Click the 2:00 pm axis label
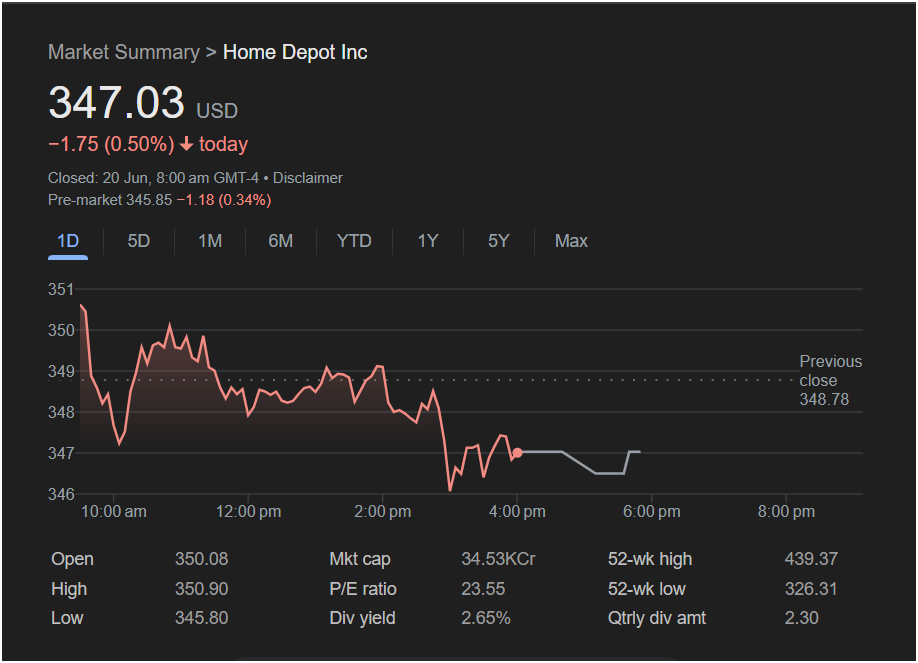The width and height of the screenshot is (918, 663). point(382,511)
